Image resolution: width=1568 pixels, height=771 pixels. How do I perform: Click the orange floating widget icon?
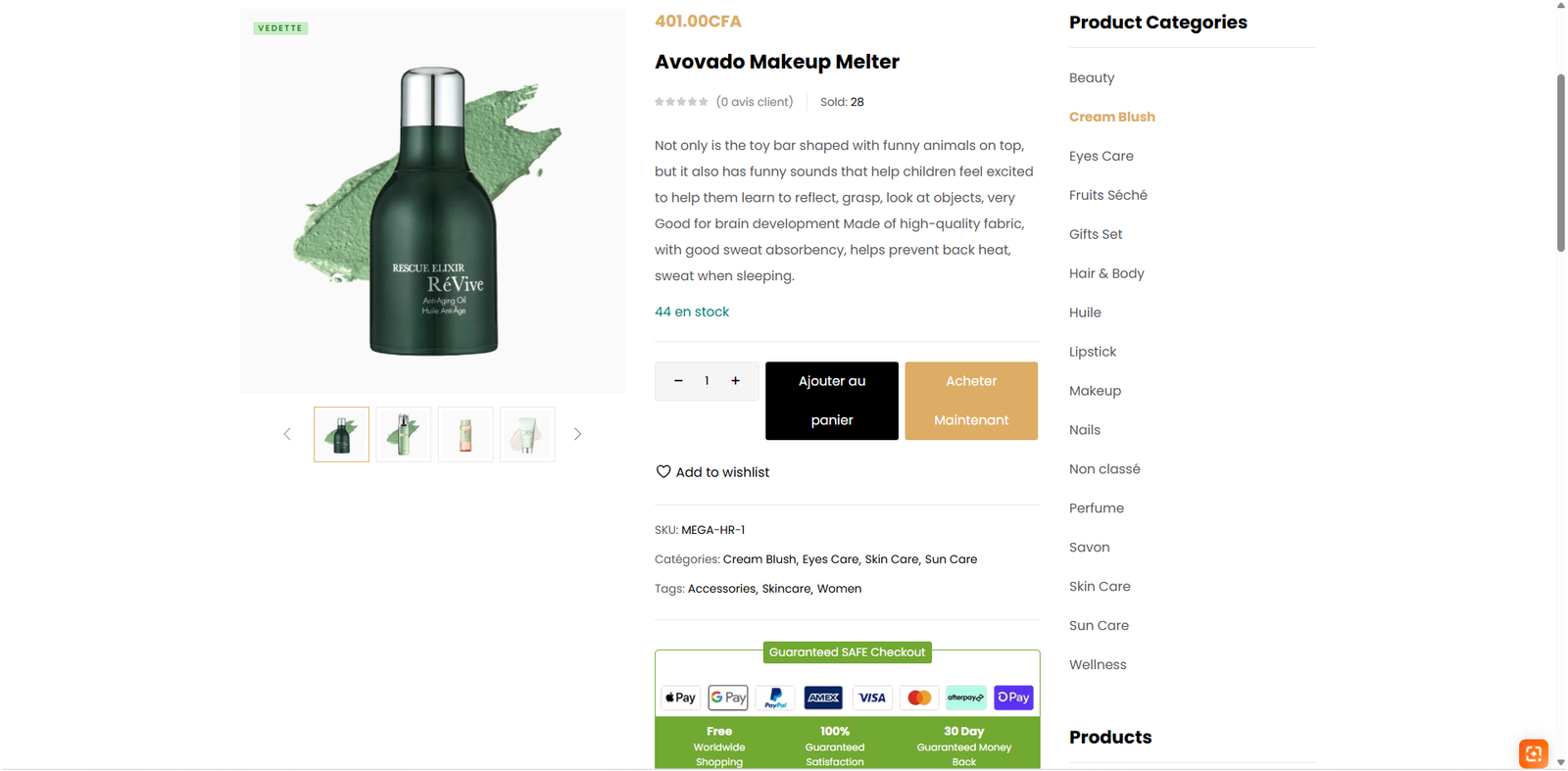tap(1533, 753)
